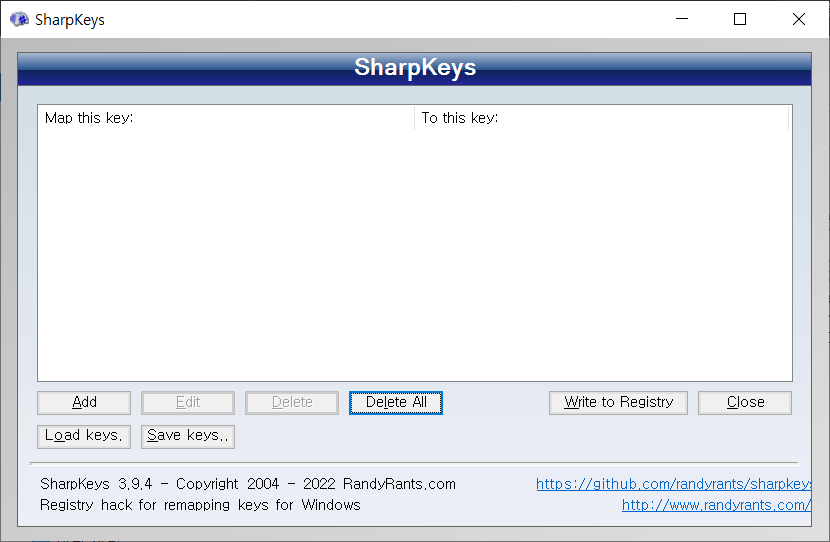The width and height of the screenshot is (830, 542).
Task: Open the randyrants.com website link
Action: pos(716,505)
